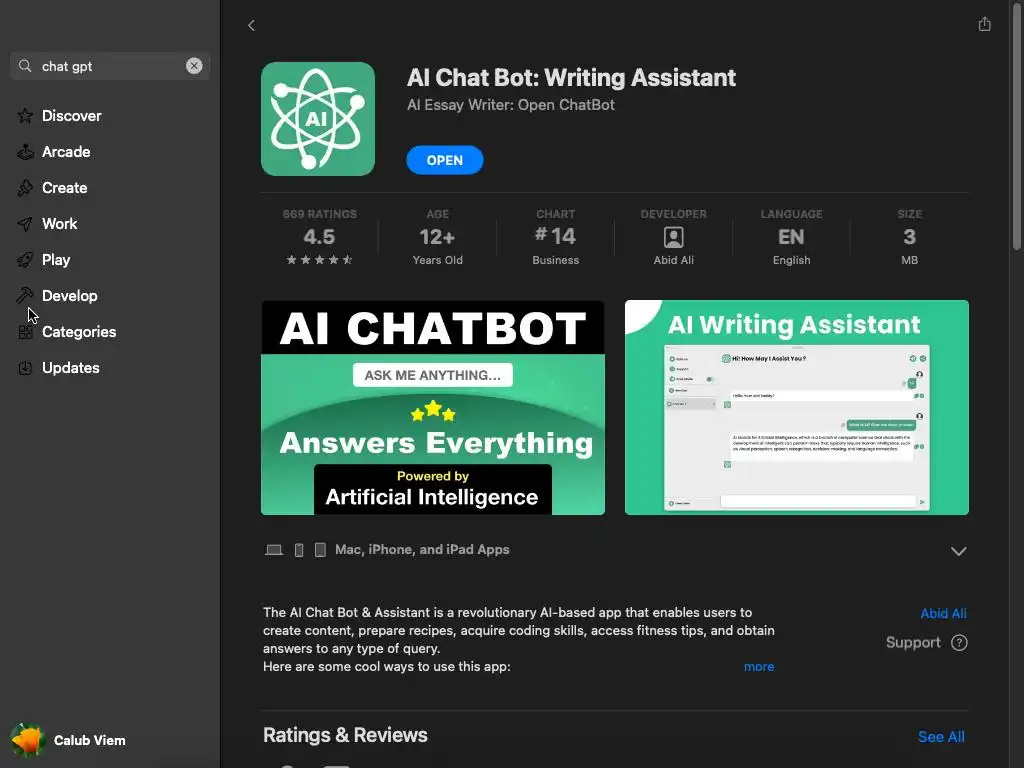Click the Mac laptop device icon

point(274,550)
